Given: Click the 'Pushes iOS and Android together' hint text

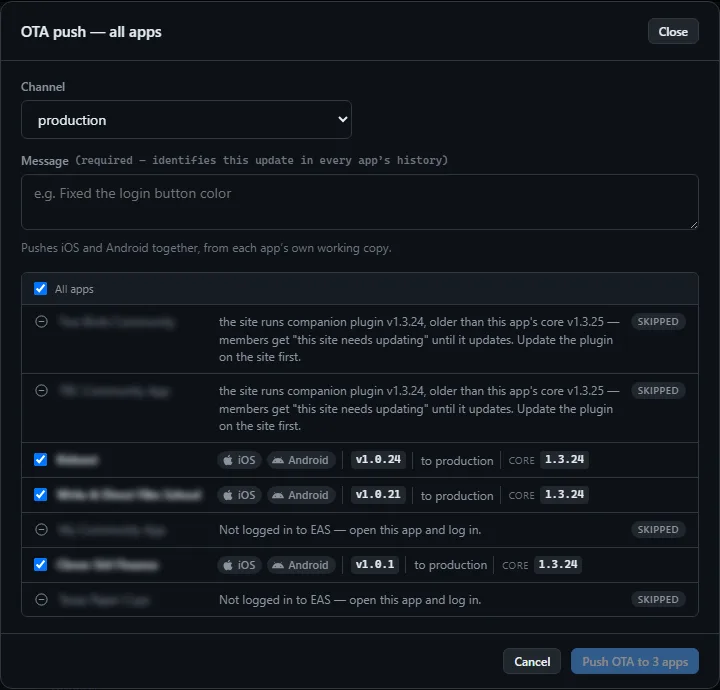Looking at the screenshot, I should click(206, 248).
